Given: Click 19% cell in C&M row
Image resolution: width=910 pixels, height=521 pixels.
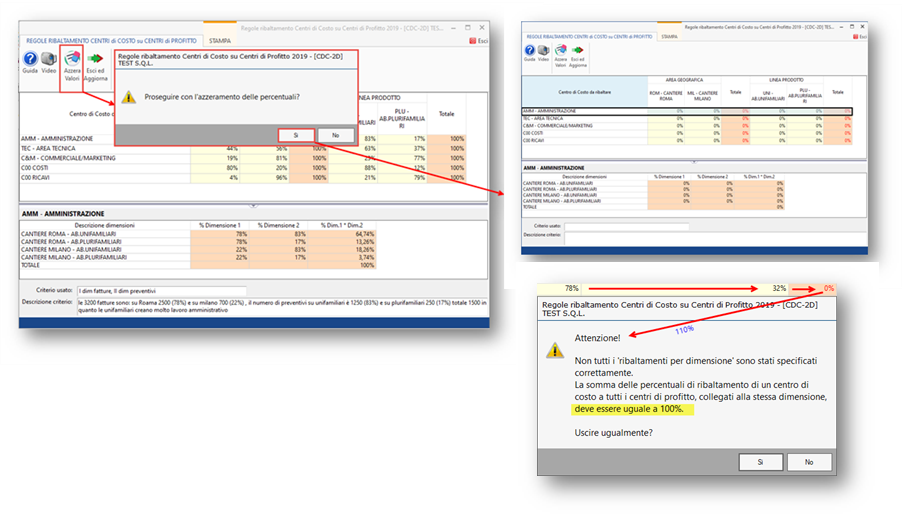Looking at the screenshot, I should (215, 158).
